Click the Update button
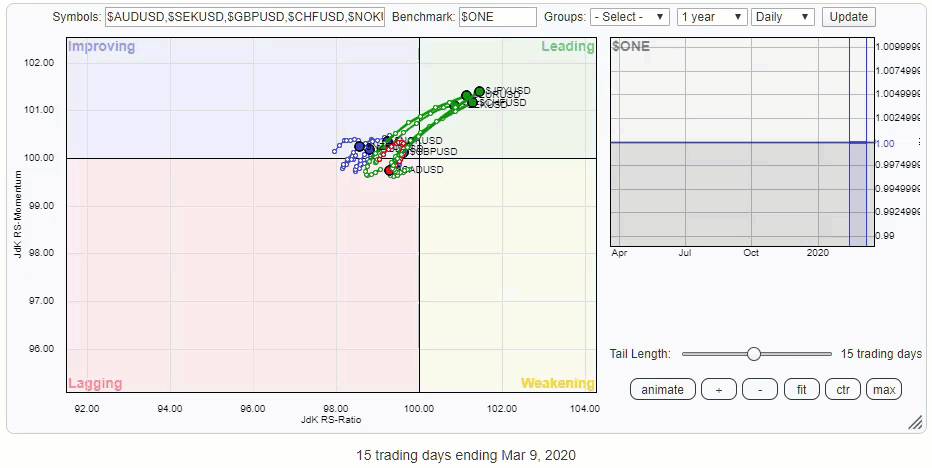 tap(849, 17)
